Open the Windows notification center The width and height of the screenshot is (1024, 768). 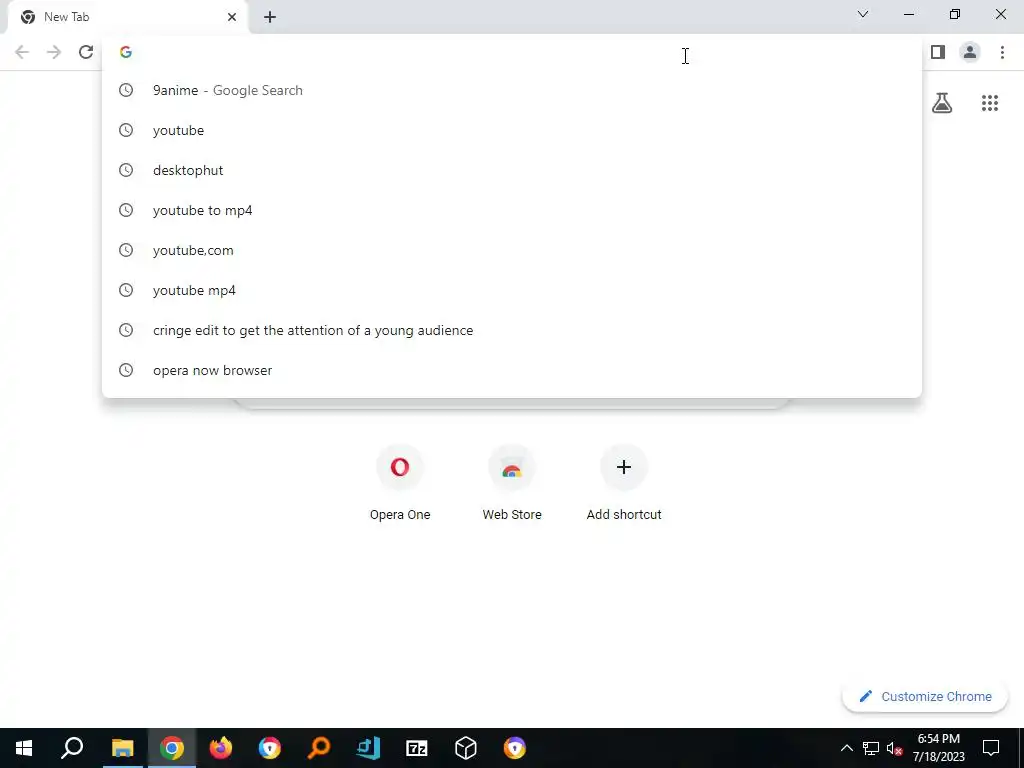tap(991, 748)
